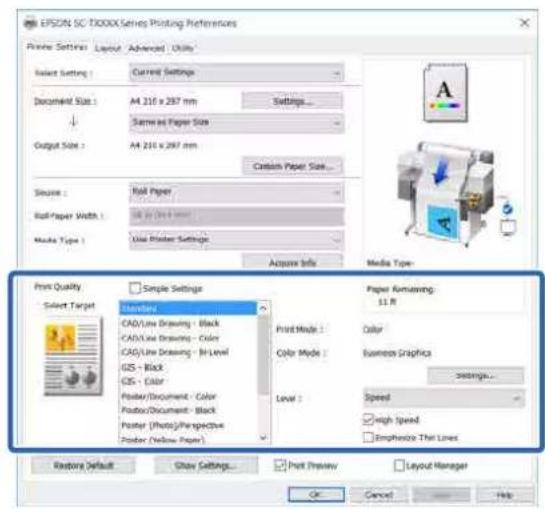Image resolution: width=545 pixels, height=509 pixels.
Task: Click the Custom Paper Size button
Action: pos(292,166)
